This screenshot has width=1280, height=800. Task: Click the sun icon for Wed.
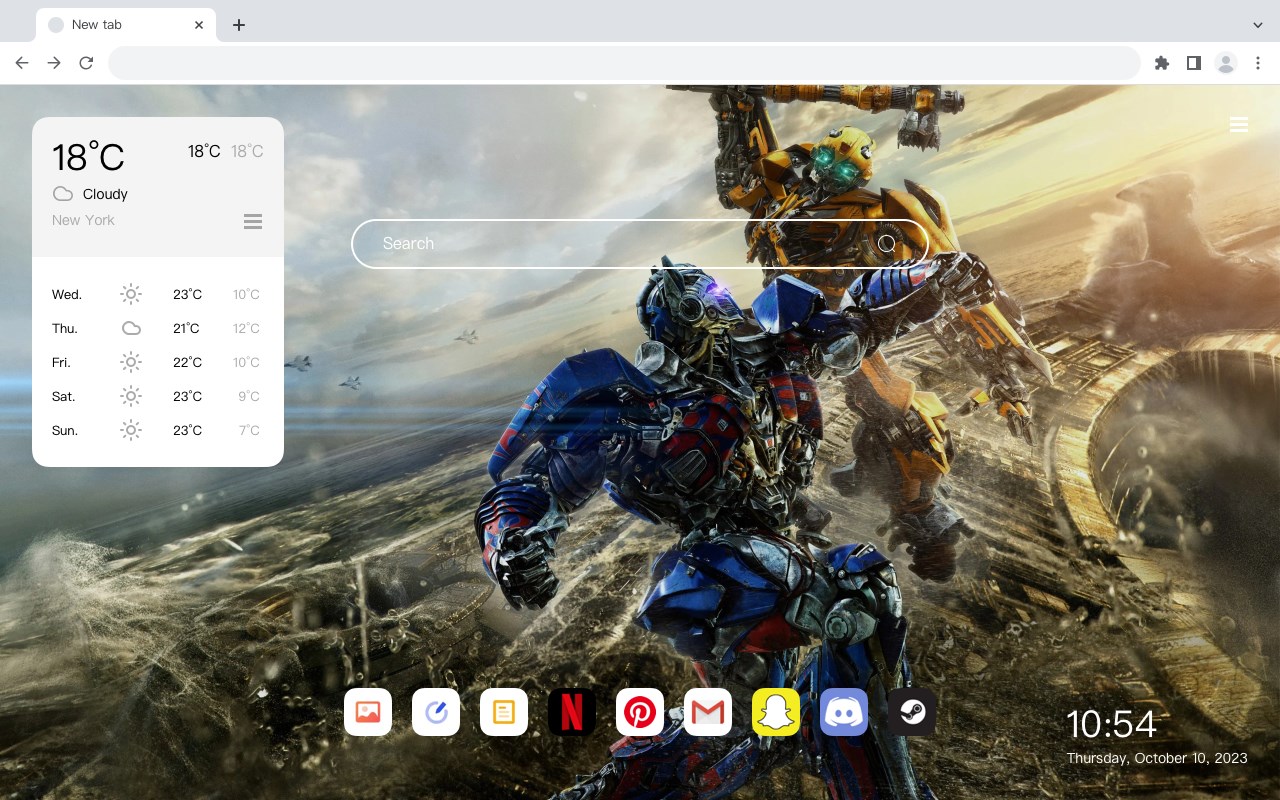point(131,294)
